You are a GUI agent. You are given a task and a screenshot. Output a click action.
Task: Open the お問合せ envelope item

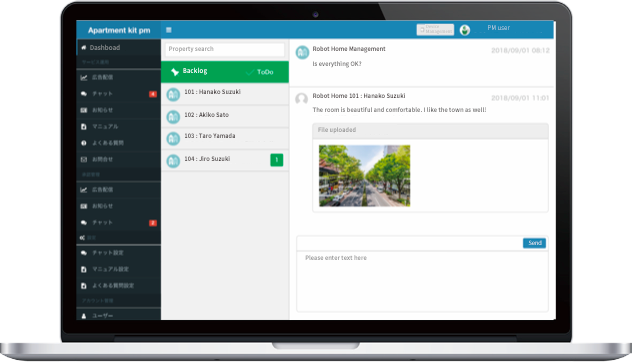[118, 160]
